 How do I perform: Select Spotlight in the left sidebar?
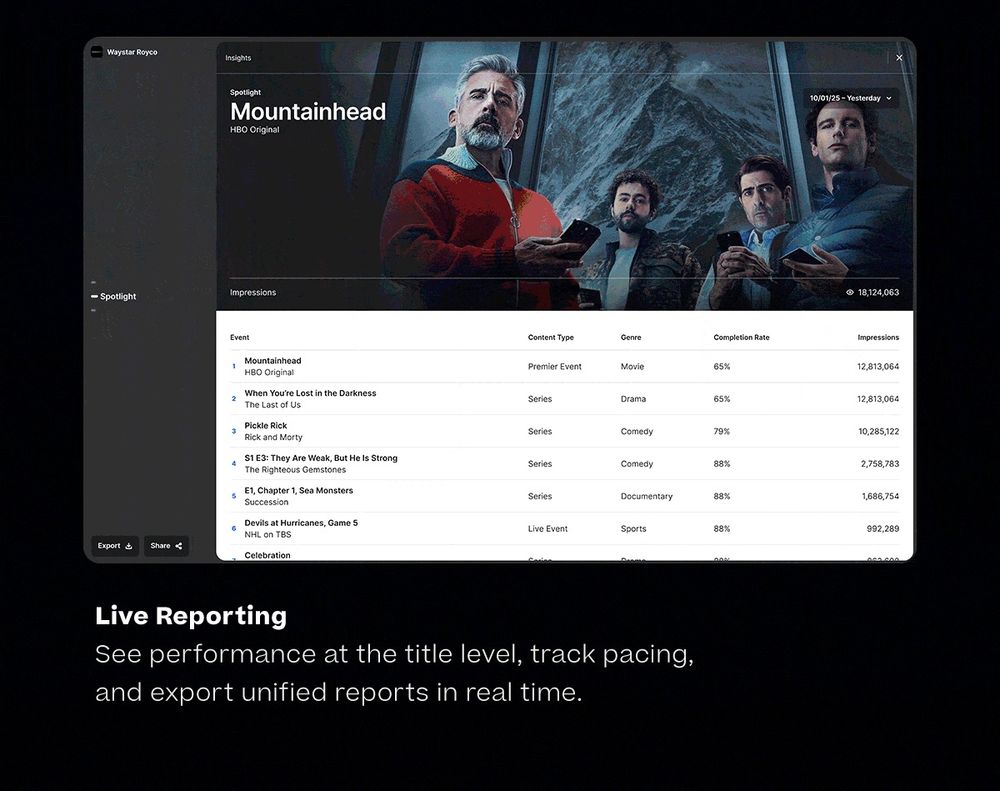tap(117, 297)
